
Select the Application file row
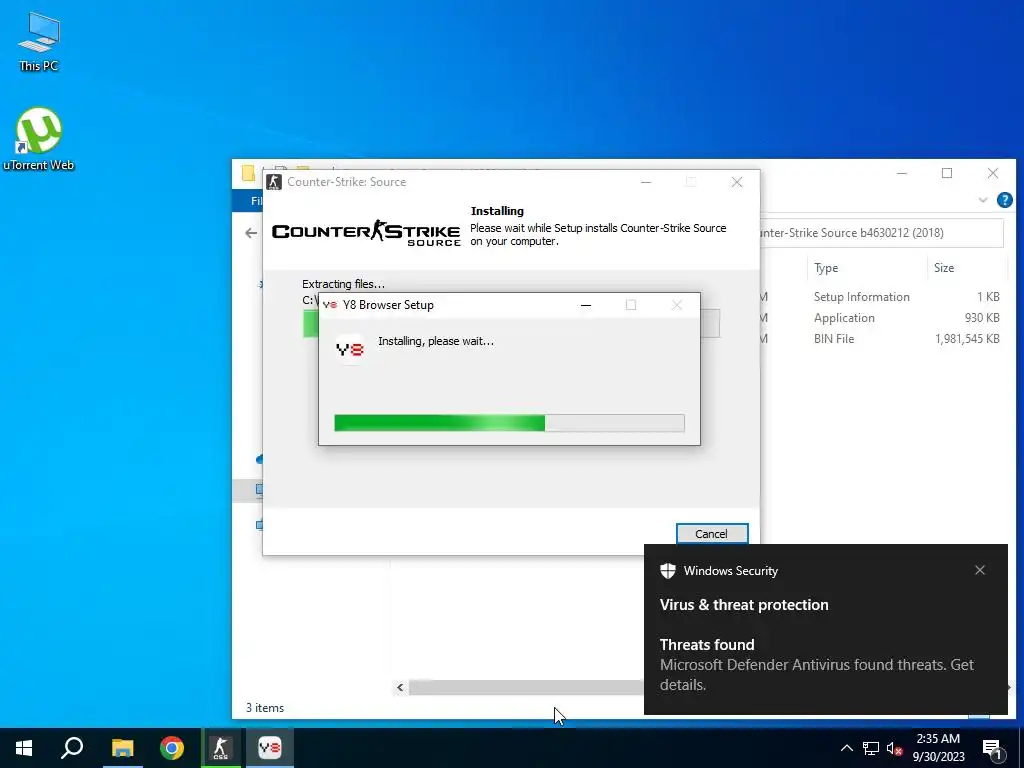pyautogui.click(x=880, y=317)
